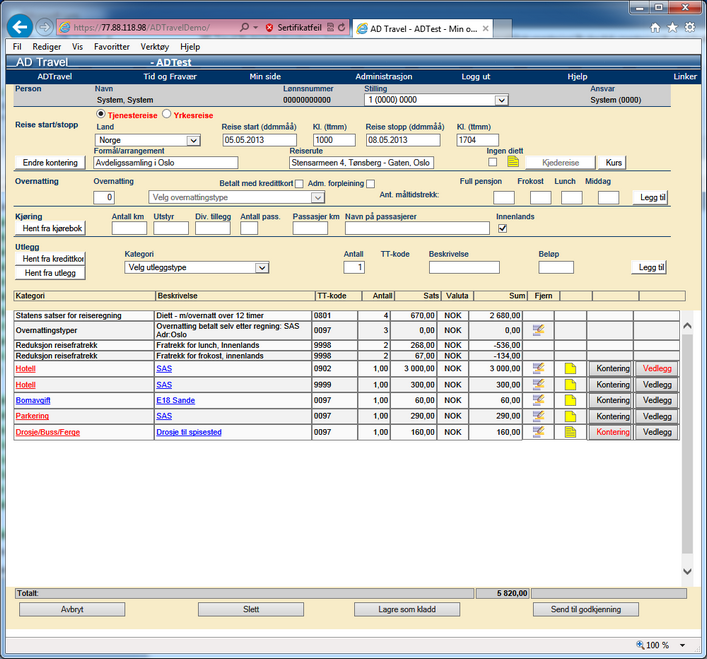Open the Favoritter menu
707x659 pixels.
pos(111,47)
